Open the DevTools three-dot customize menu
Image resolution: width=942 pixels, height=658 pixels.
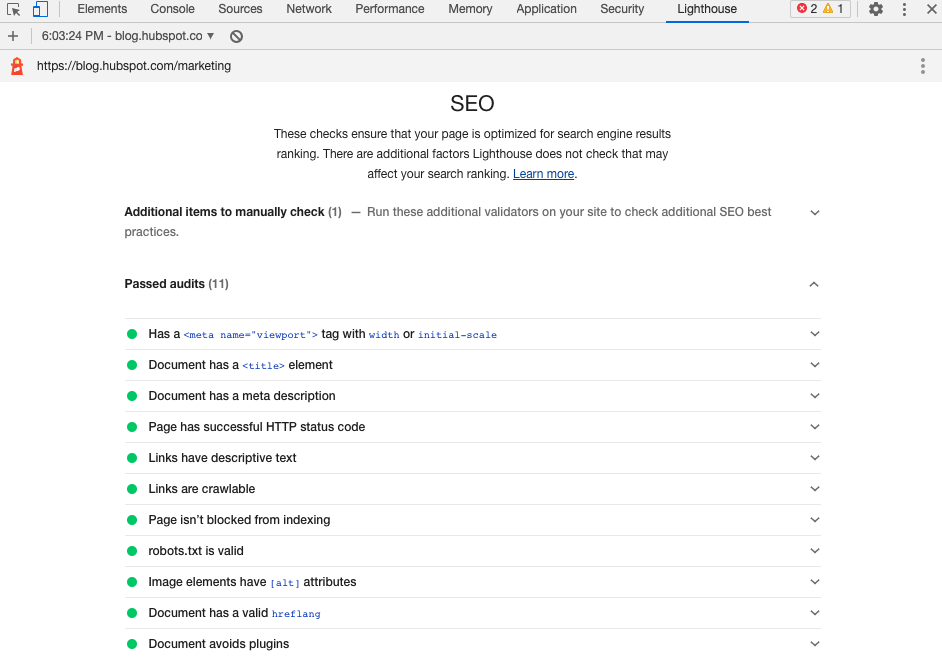click(x=904, y=9)
